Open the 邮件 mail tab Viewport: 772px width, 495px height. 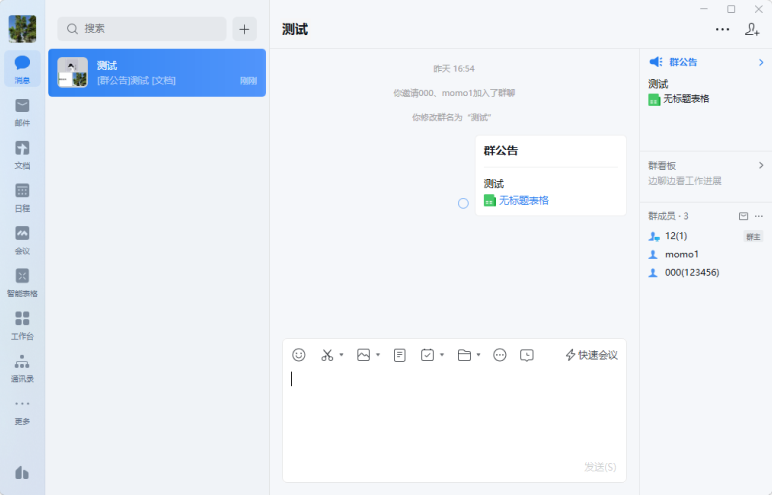pyautogui.click(x=22, y=112)
